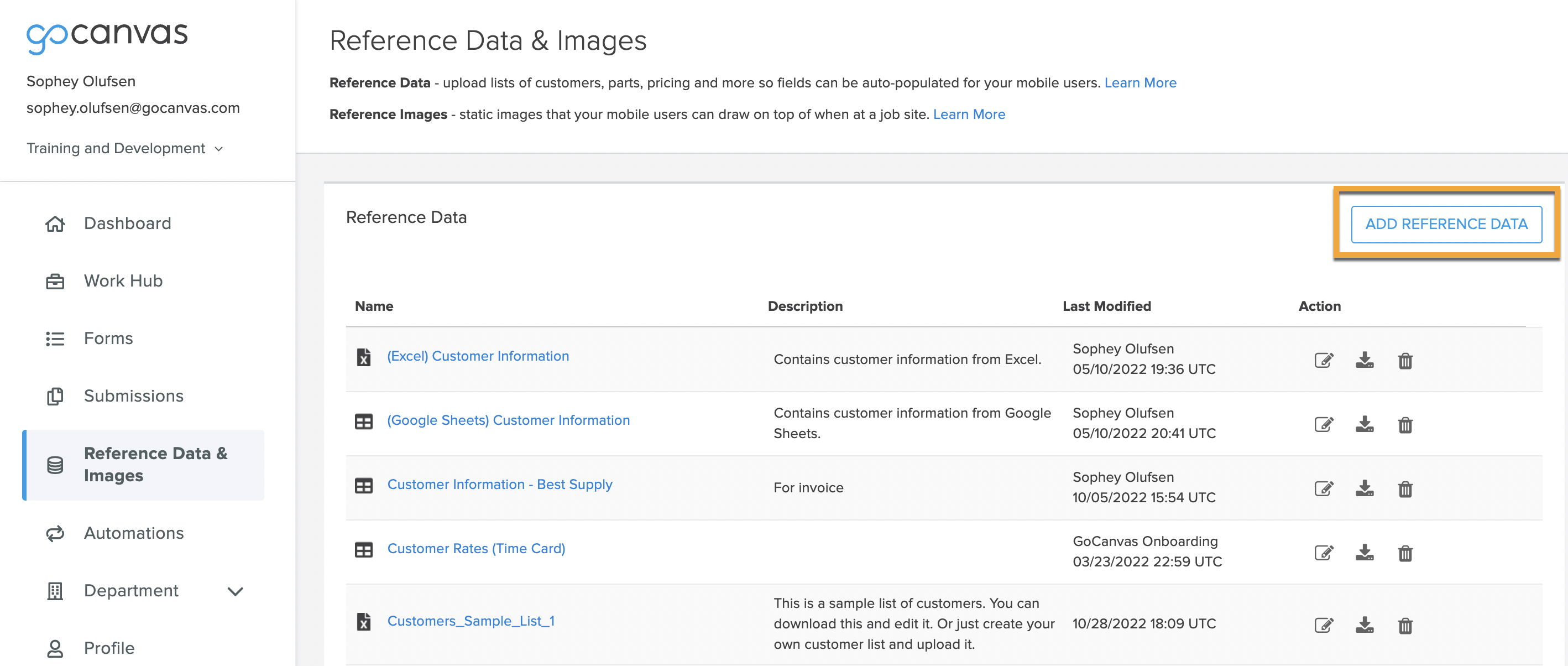Open Dashboard from the sidebar

click(x=127, y=223)
